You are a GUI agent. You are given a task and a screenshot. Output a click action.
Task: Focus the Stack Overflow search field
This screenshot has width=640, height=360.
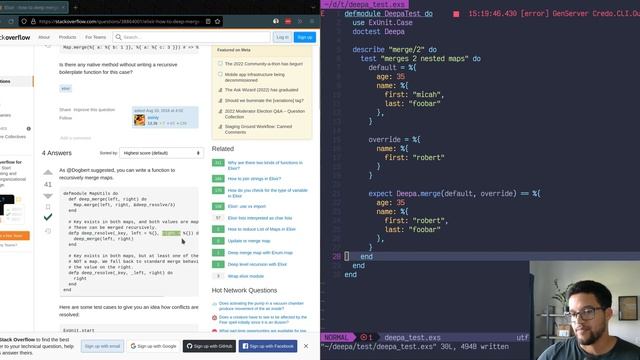click(x=191, y=37)
